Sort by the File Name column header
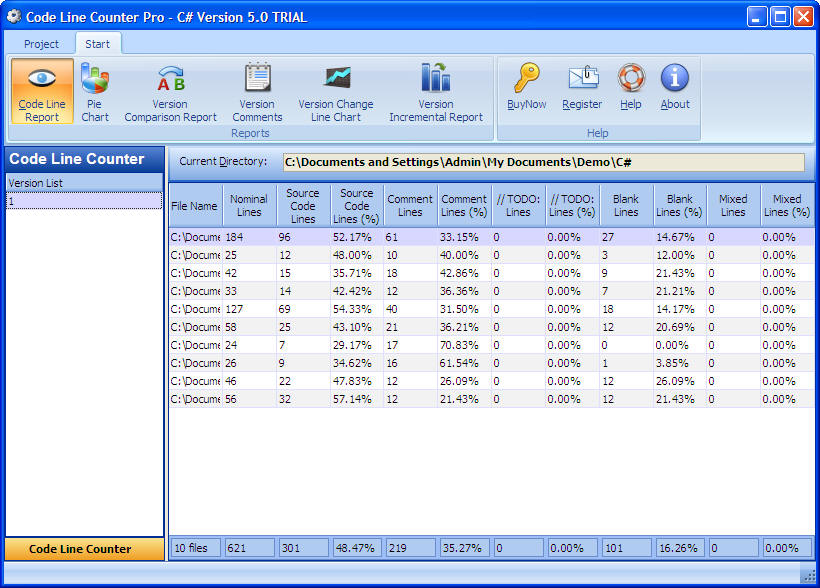 [194, 206]
